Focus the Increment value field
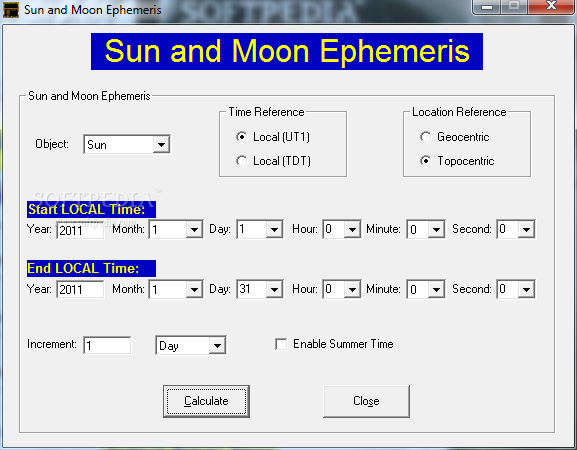This screenshot has height=450, width=577. [107, 345]
